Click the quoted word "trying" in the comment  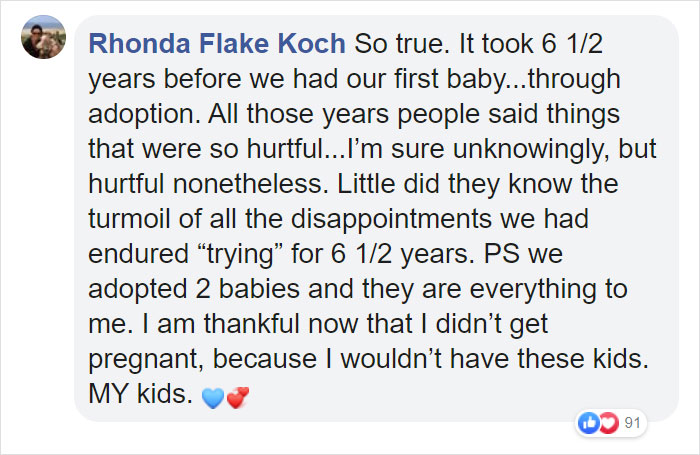coord(240,255)
